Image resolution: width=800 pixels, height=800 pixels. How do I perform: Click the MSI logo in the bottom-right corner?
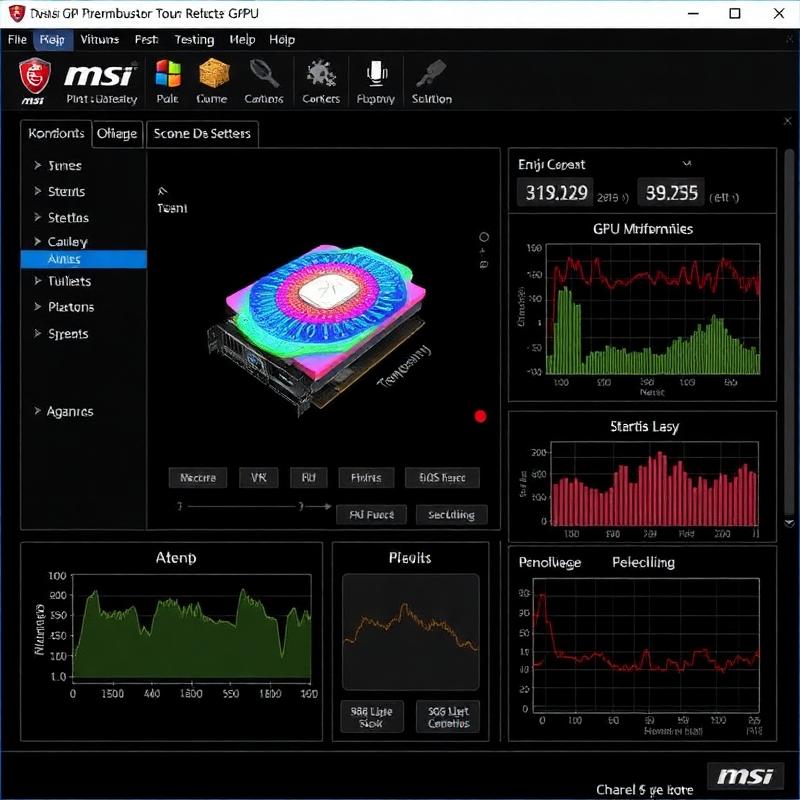coord(747,776)
